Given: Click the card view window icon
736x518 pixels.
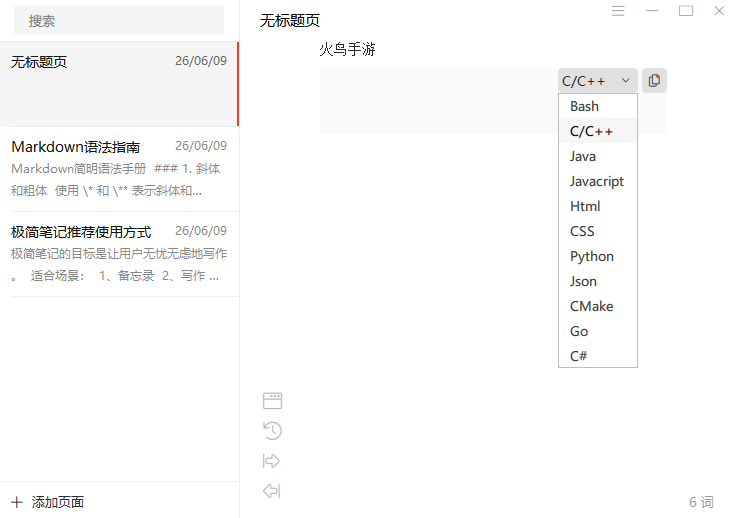Looking at the screenshot, I should (x=272, y=401).
